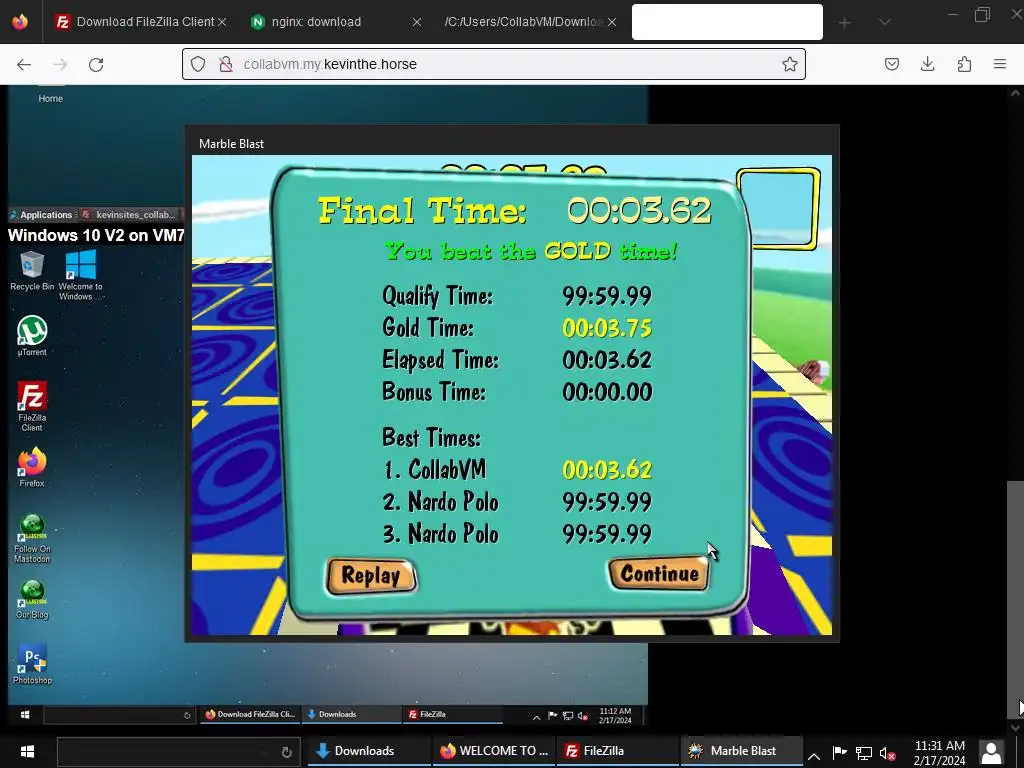Image resolution: width=1024 pixels, height=768 pixels.
Task: Click the Replay button in Marble Blast
Action: 370,576
